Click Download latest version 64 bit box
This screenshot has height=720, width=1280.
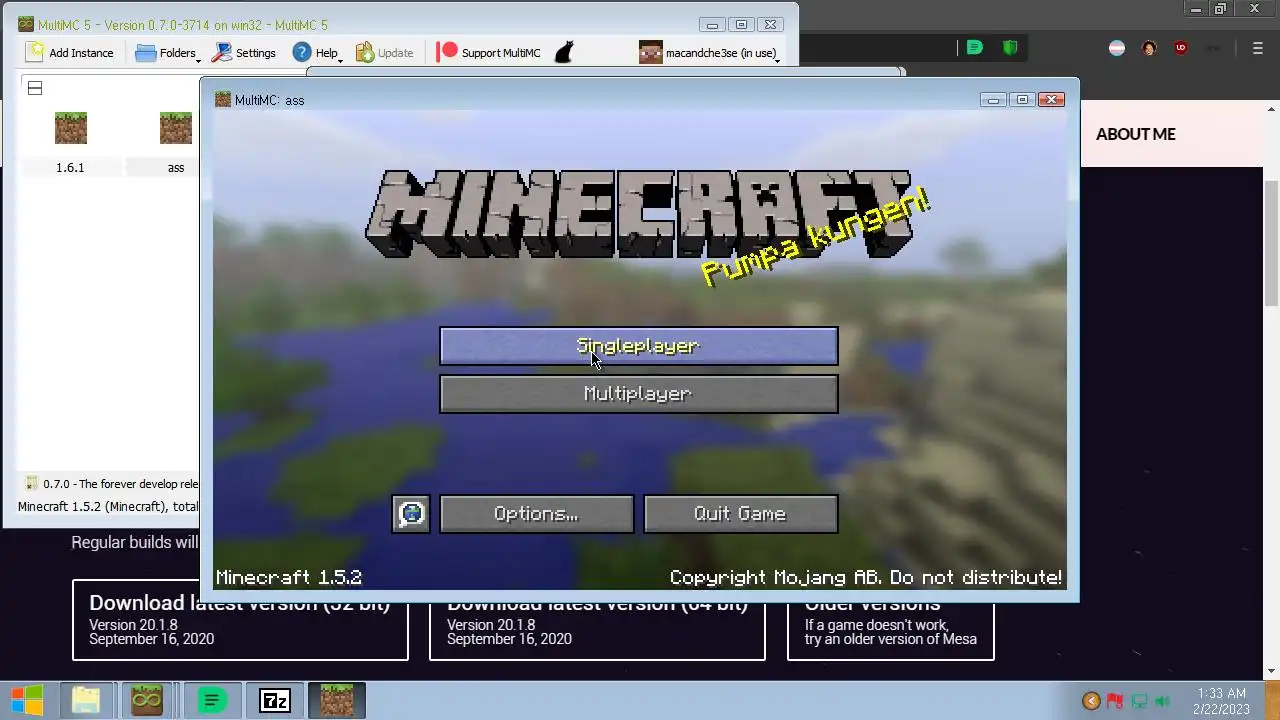pos(597,620)
